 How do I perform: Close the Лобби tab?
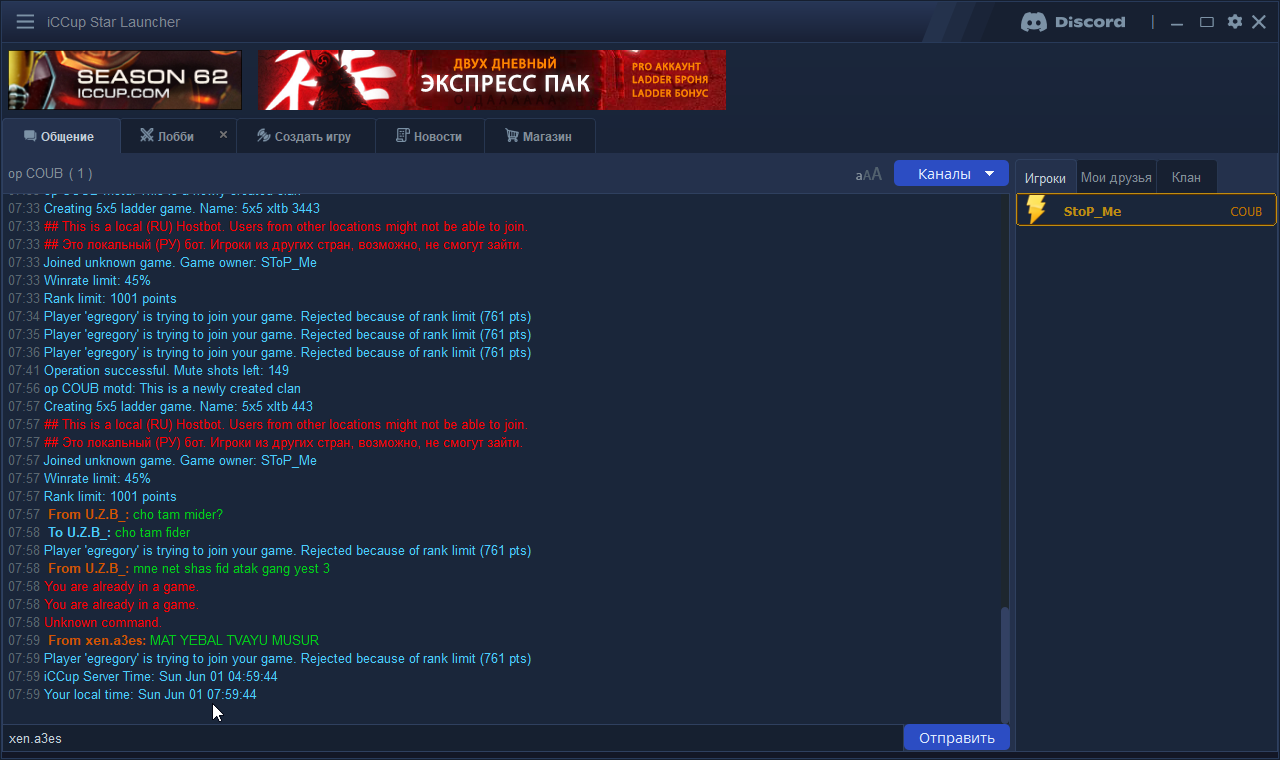click(x=223, y=134)
